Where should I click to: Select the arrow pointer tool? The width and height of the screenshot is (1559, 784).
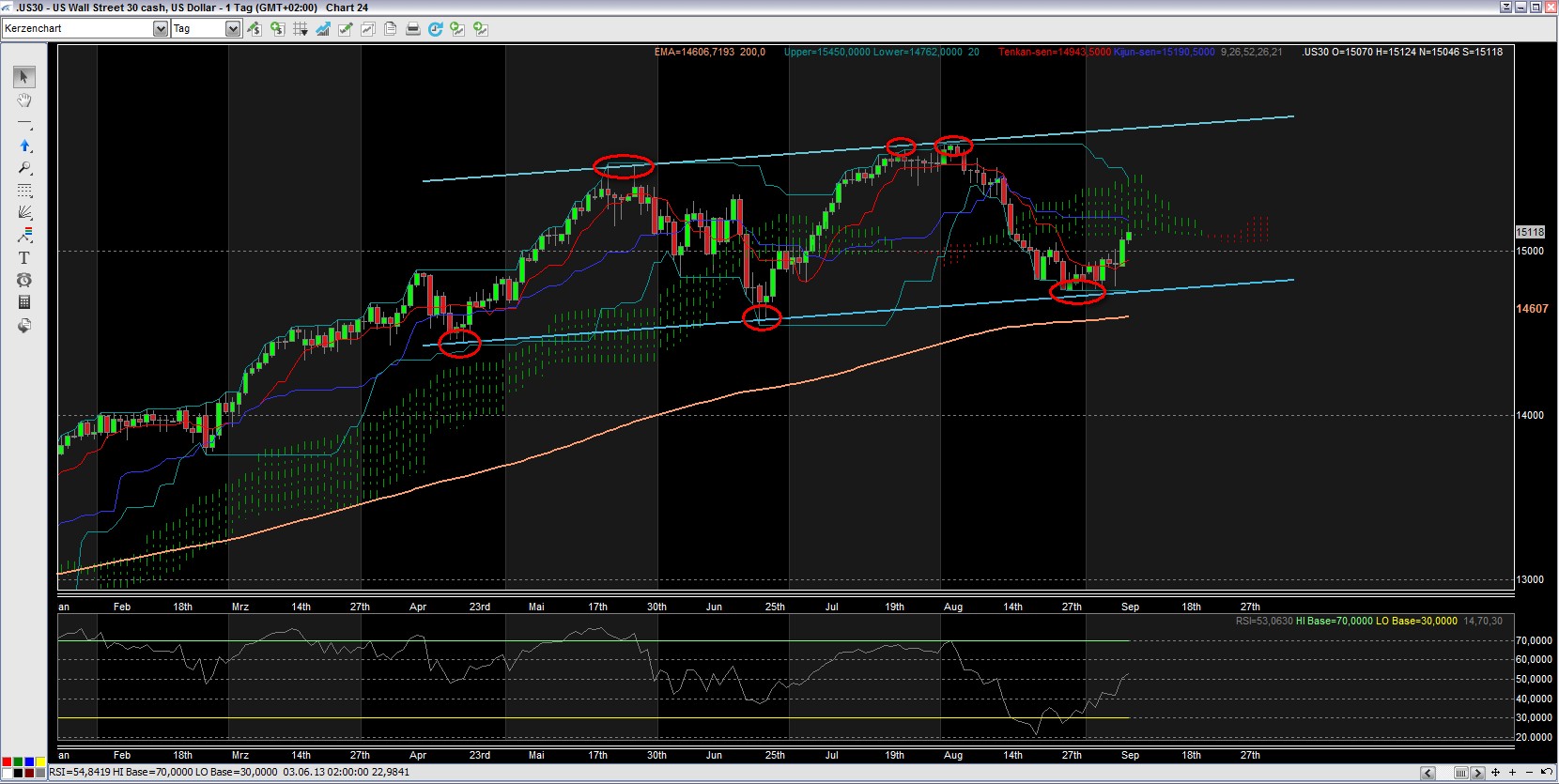(x=24, y=77)
